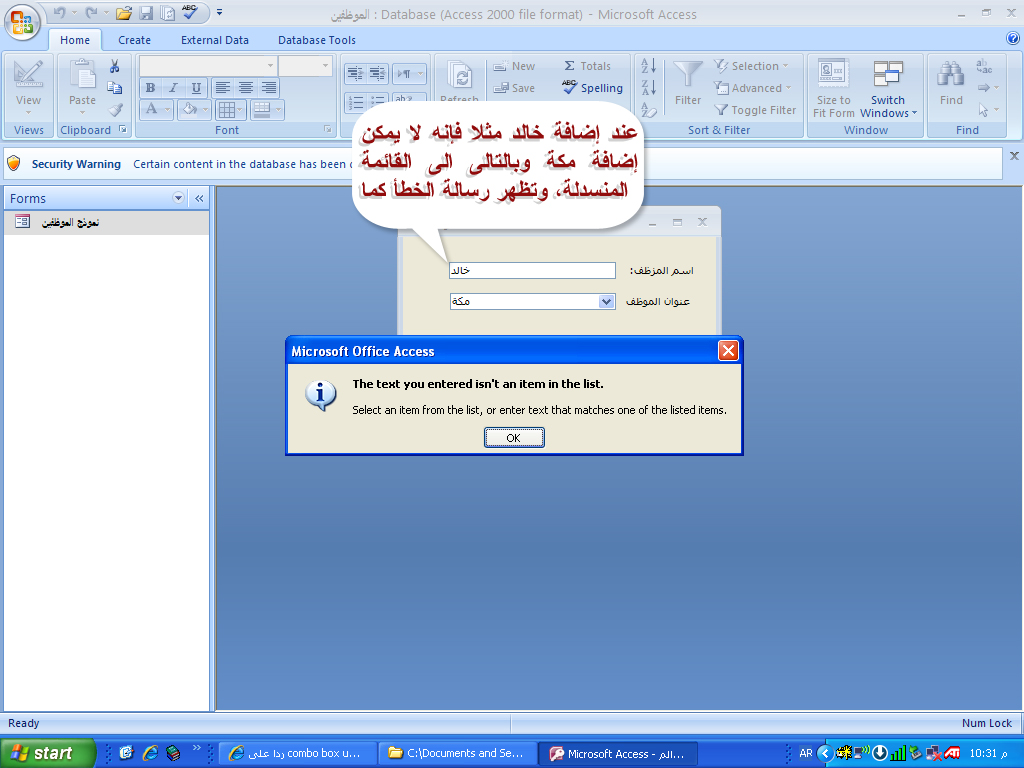Toggle Align Text Left
Screen dimensions: 1024x768
point(223,88)
